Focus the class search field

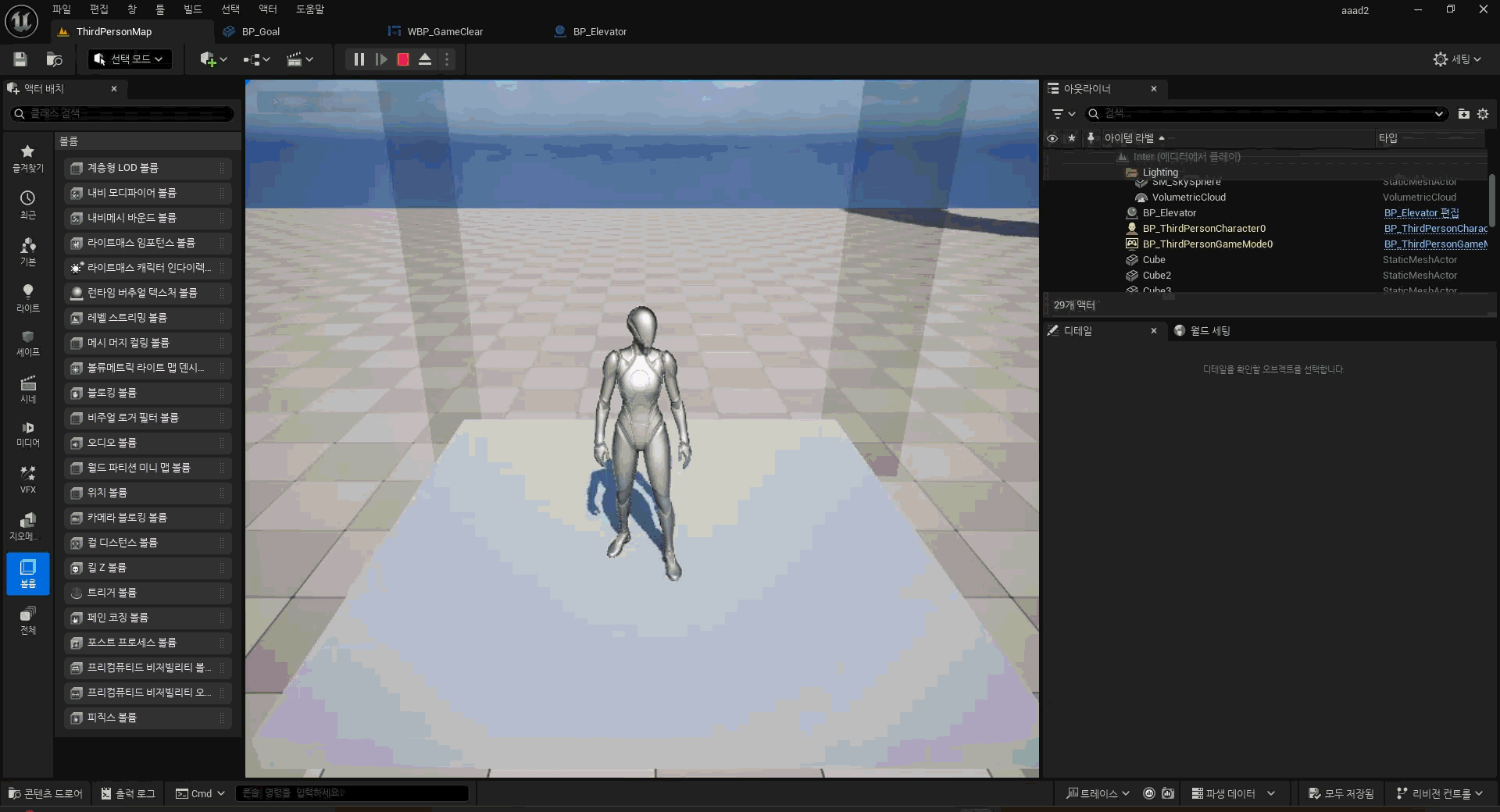tap(123, 113)
